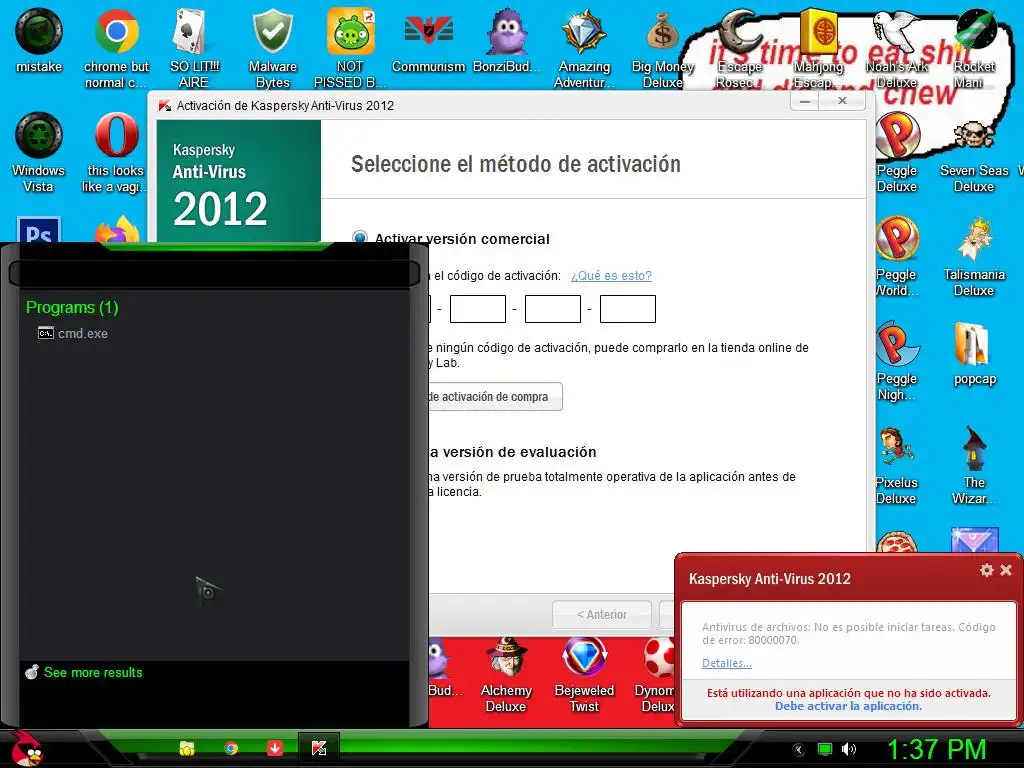
Task: Open the Amazing Adventur... desktop icon
Action: tap(584, 48)
